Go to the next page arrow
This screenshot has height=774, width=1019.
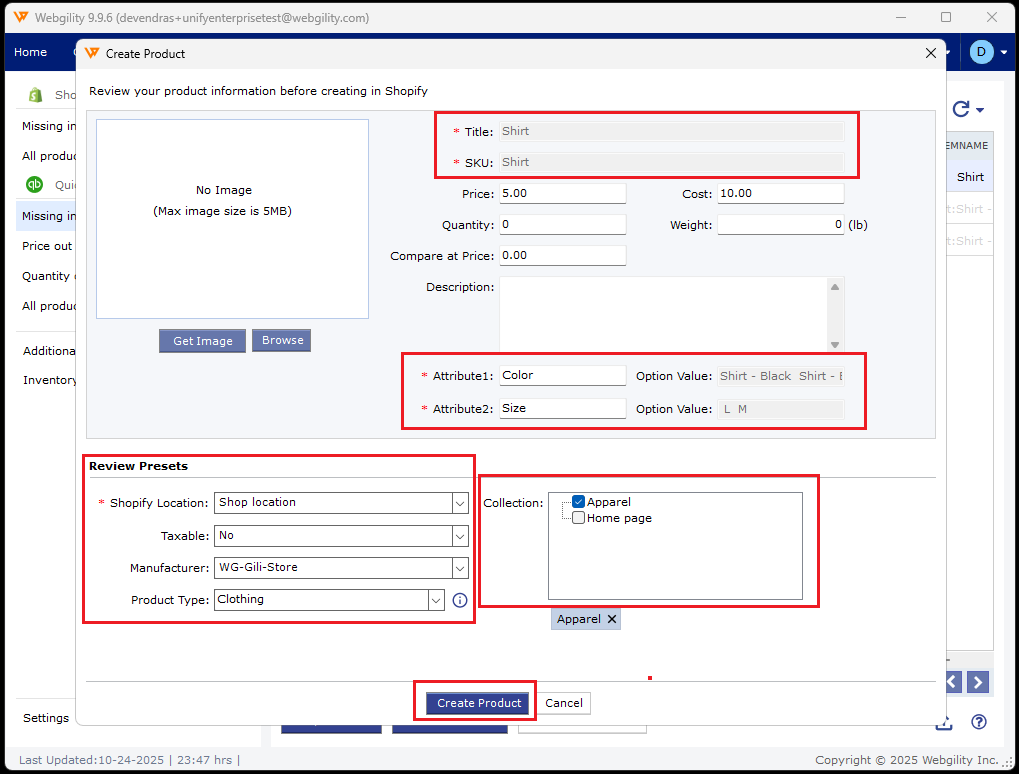pyautogui.click(x=978, y=682)
